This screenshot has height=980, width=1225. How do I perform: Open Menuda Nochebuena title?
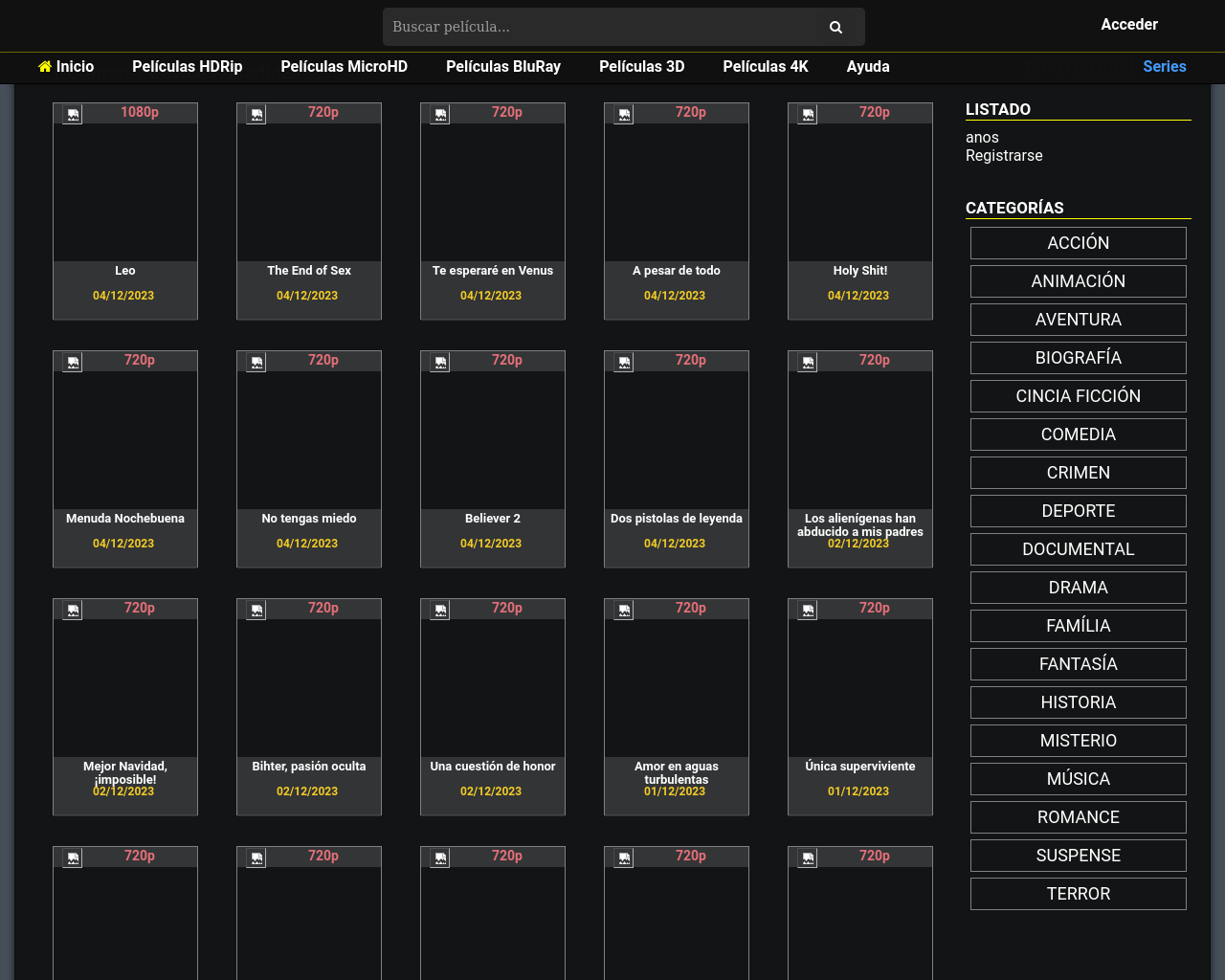click(125, 519)
